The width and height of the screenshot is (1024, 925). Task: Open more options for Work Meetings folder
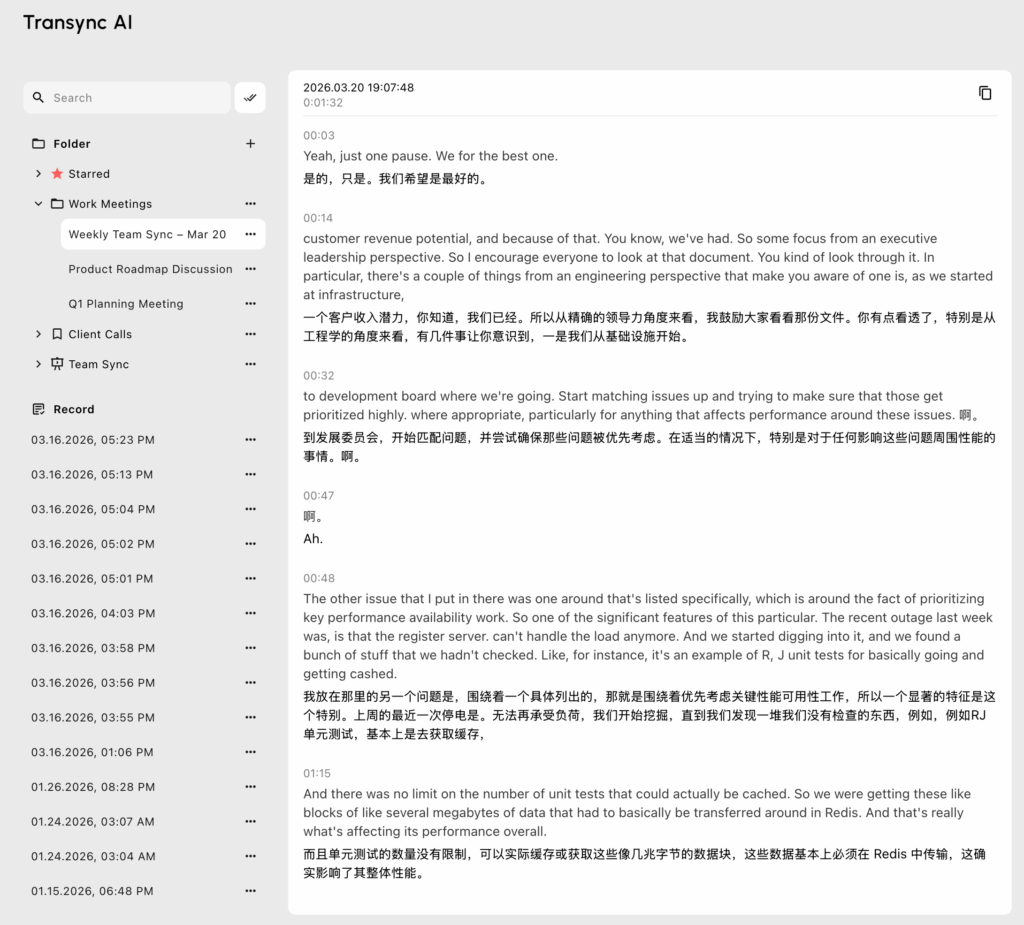(250, 204)
